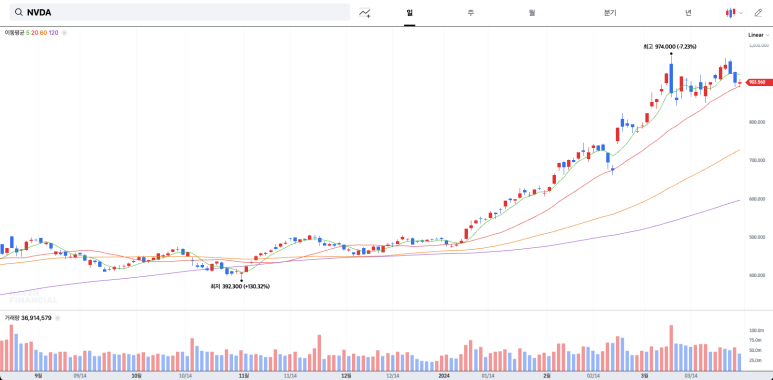Click the 03/14 label on the time axis

point(692,376)
